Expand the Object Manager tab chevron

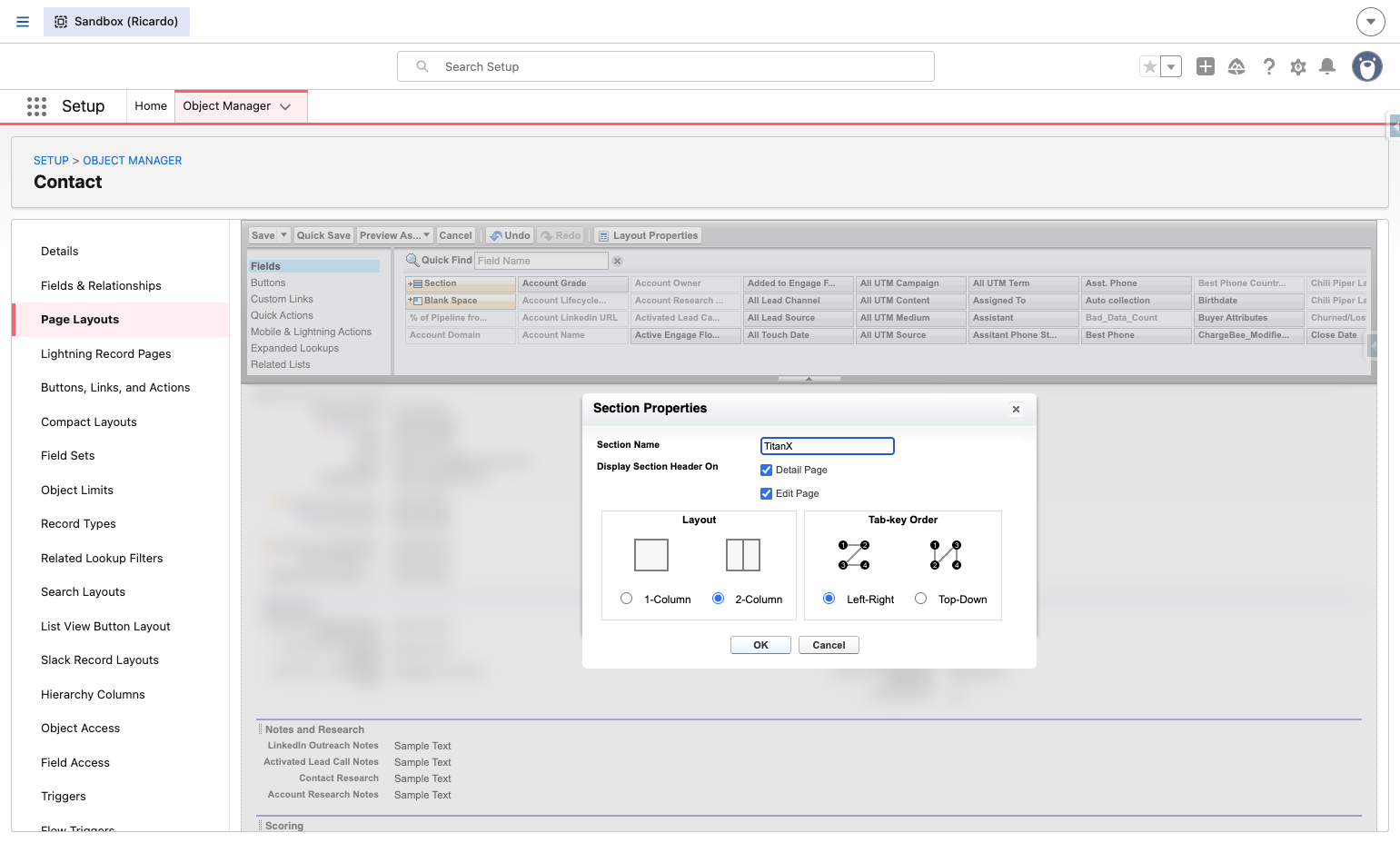[x=285, y=106]
